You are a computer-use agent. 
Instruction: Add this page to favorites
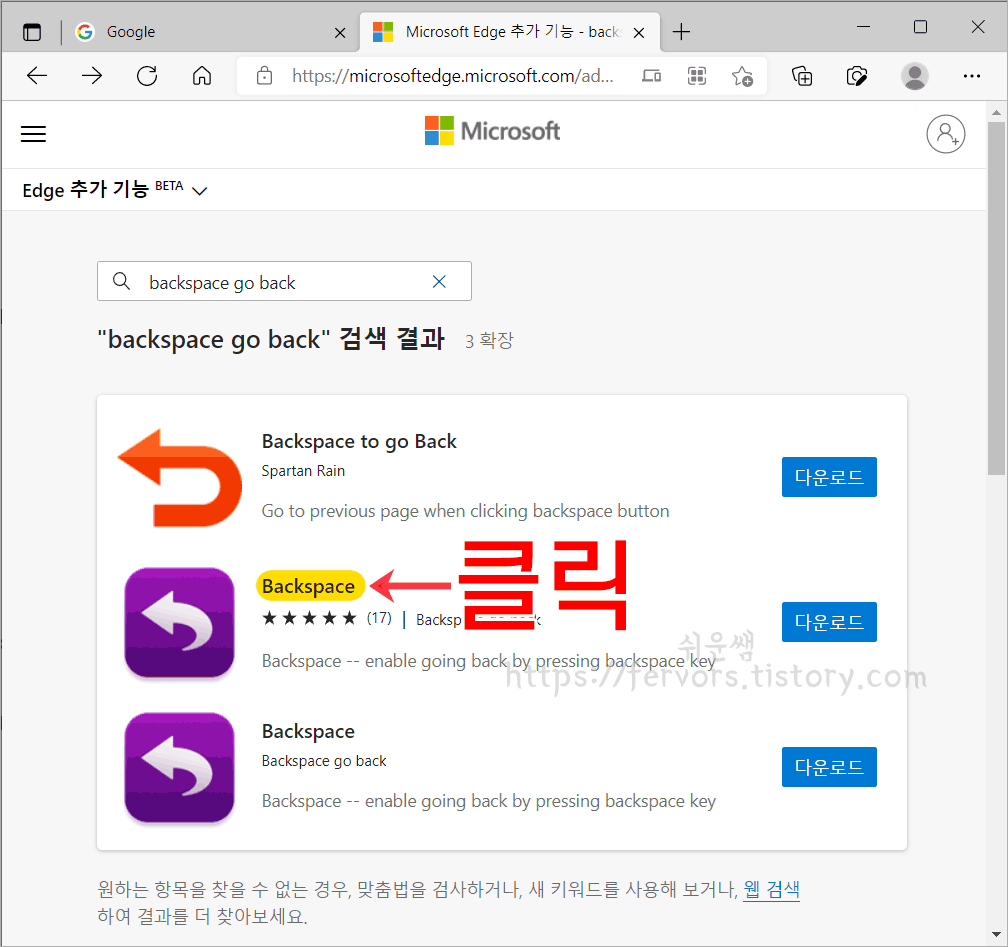click(742, 76)
